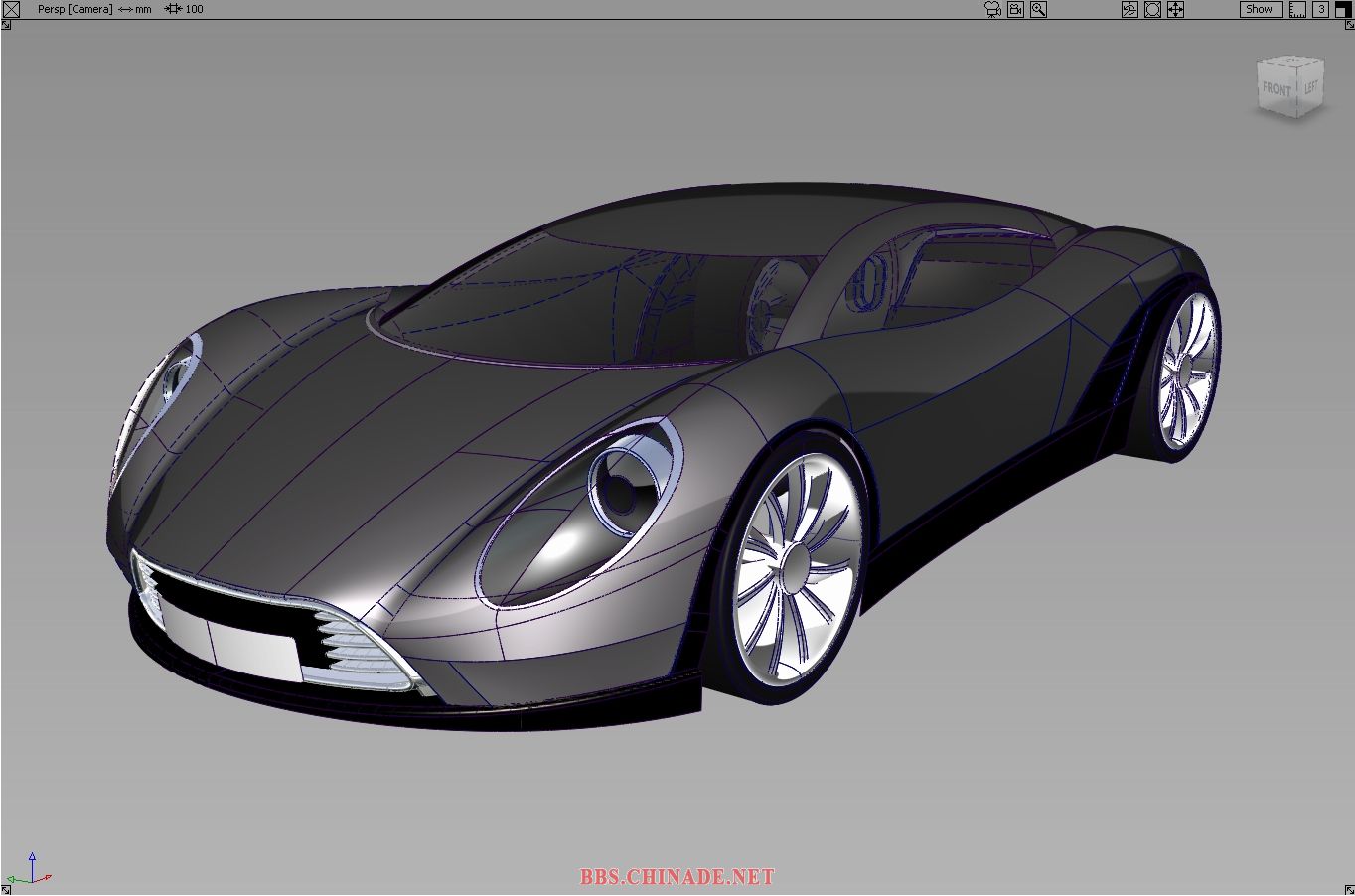1355x896 pixels.
Task: Click the FRONT face of the ViewCube
Action: [x=1277, y=89]
